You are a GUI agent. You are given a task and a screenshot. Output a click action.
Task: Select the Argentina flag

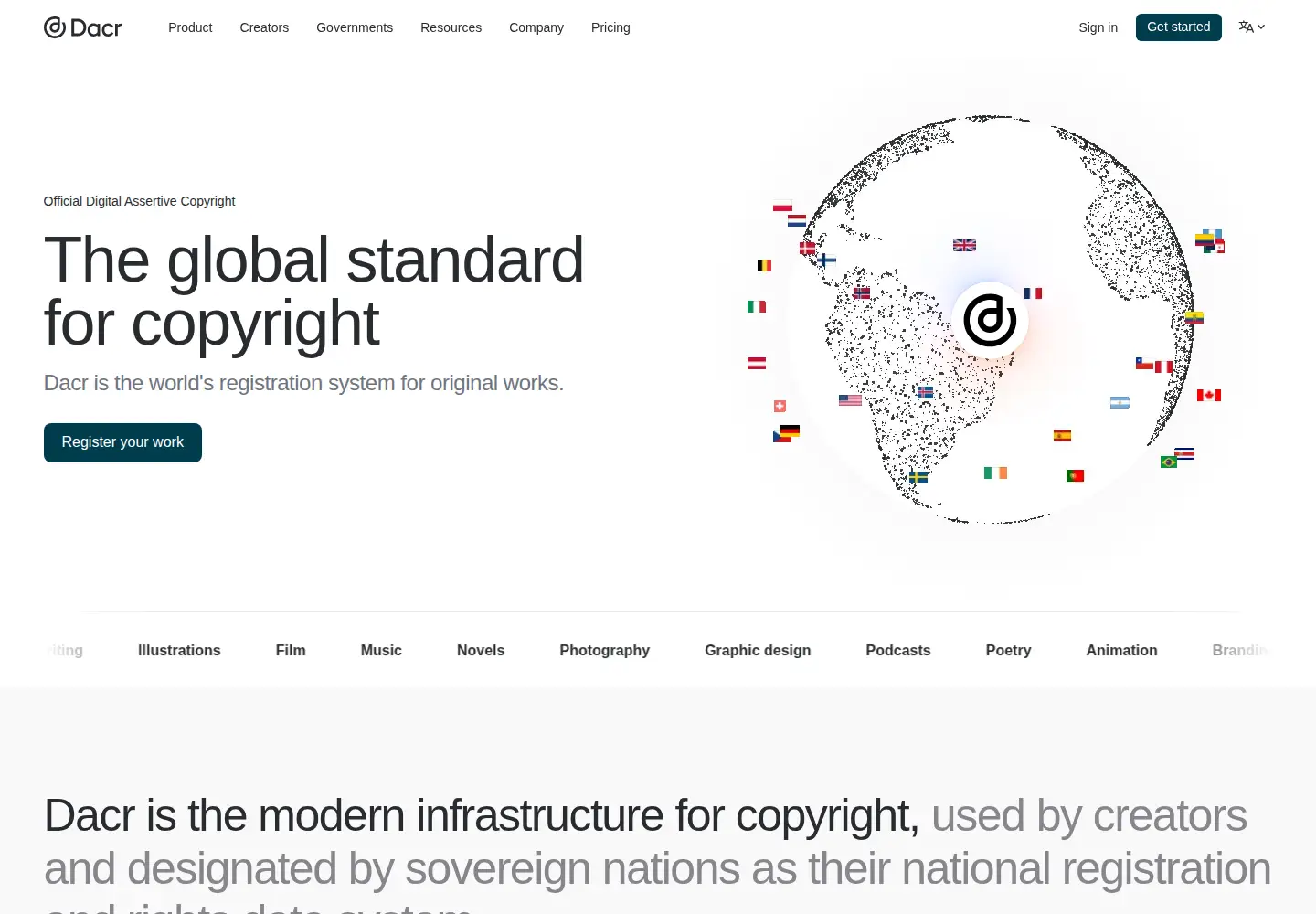tap(1120, 403)
